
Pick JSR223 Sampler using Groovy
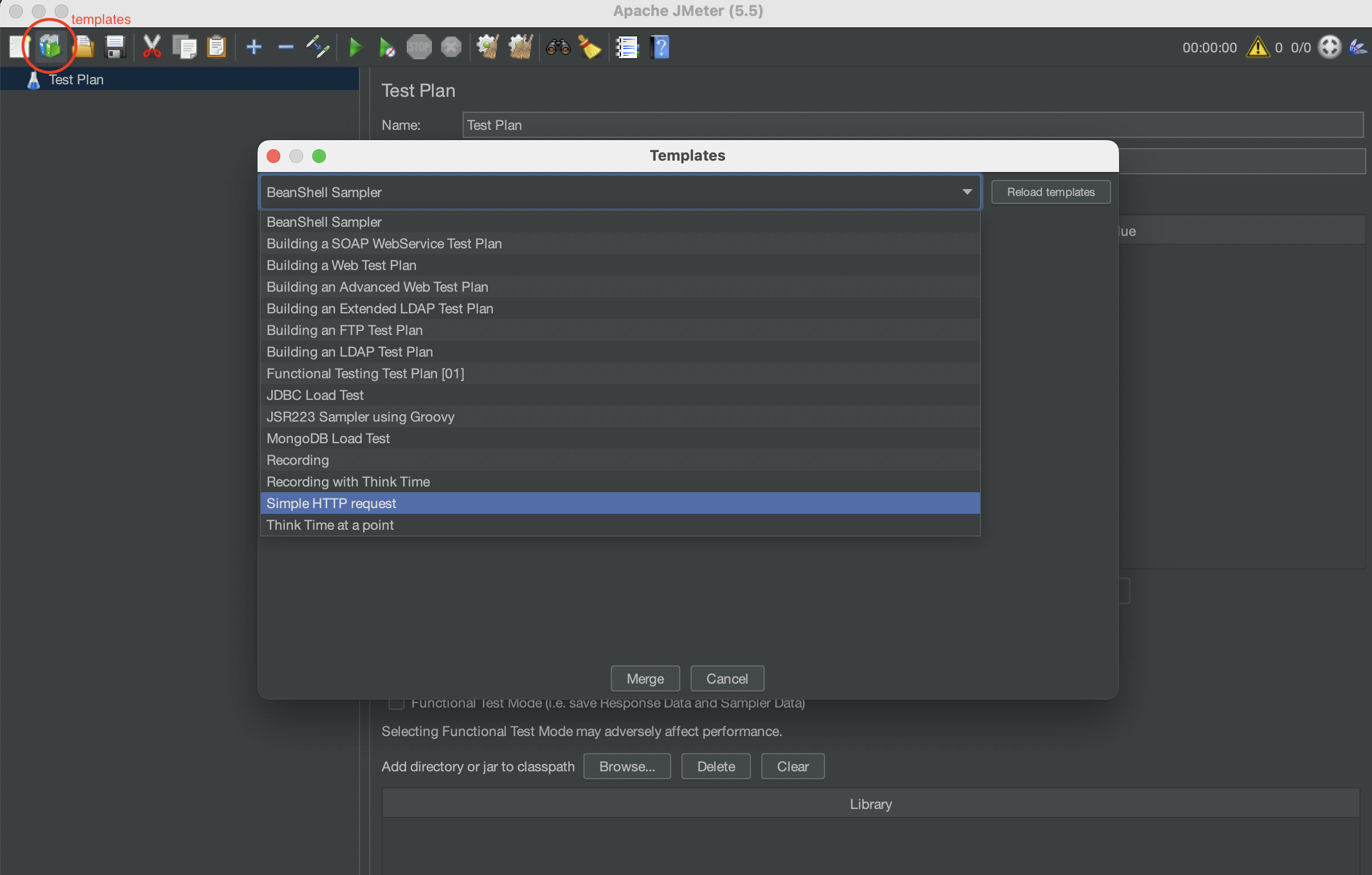620,416
